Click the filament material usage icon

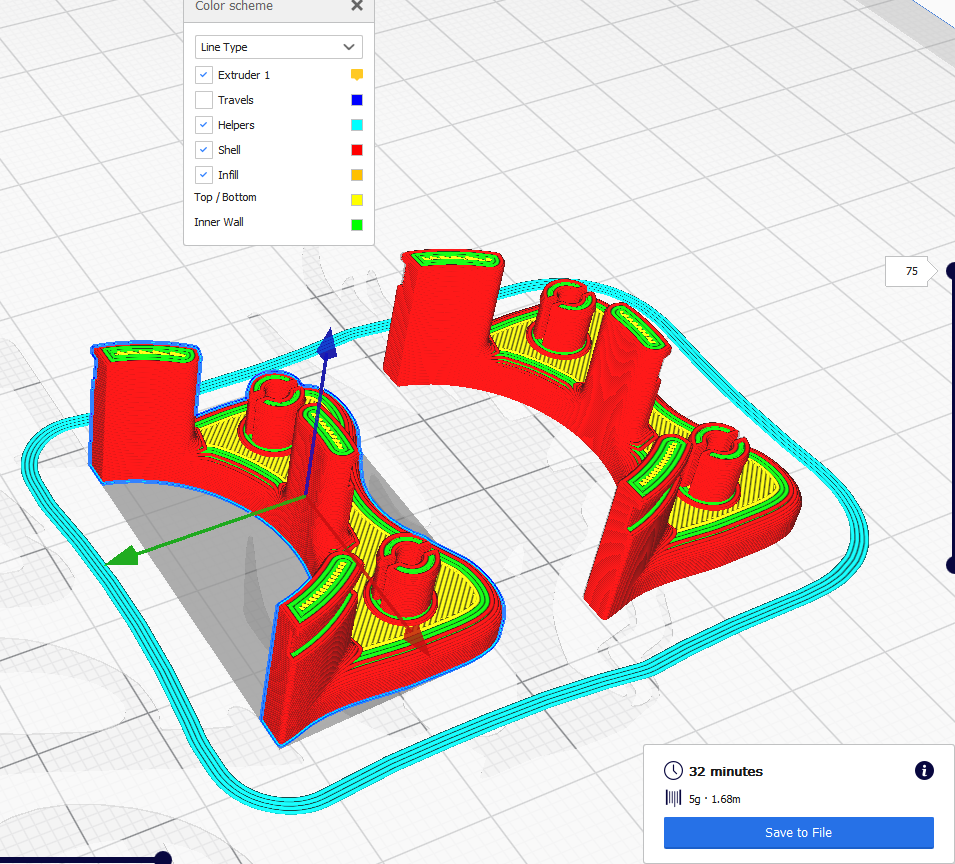673,798
